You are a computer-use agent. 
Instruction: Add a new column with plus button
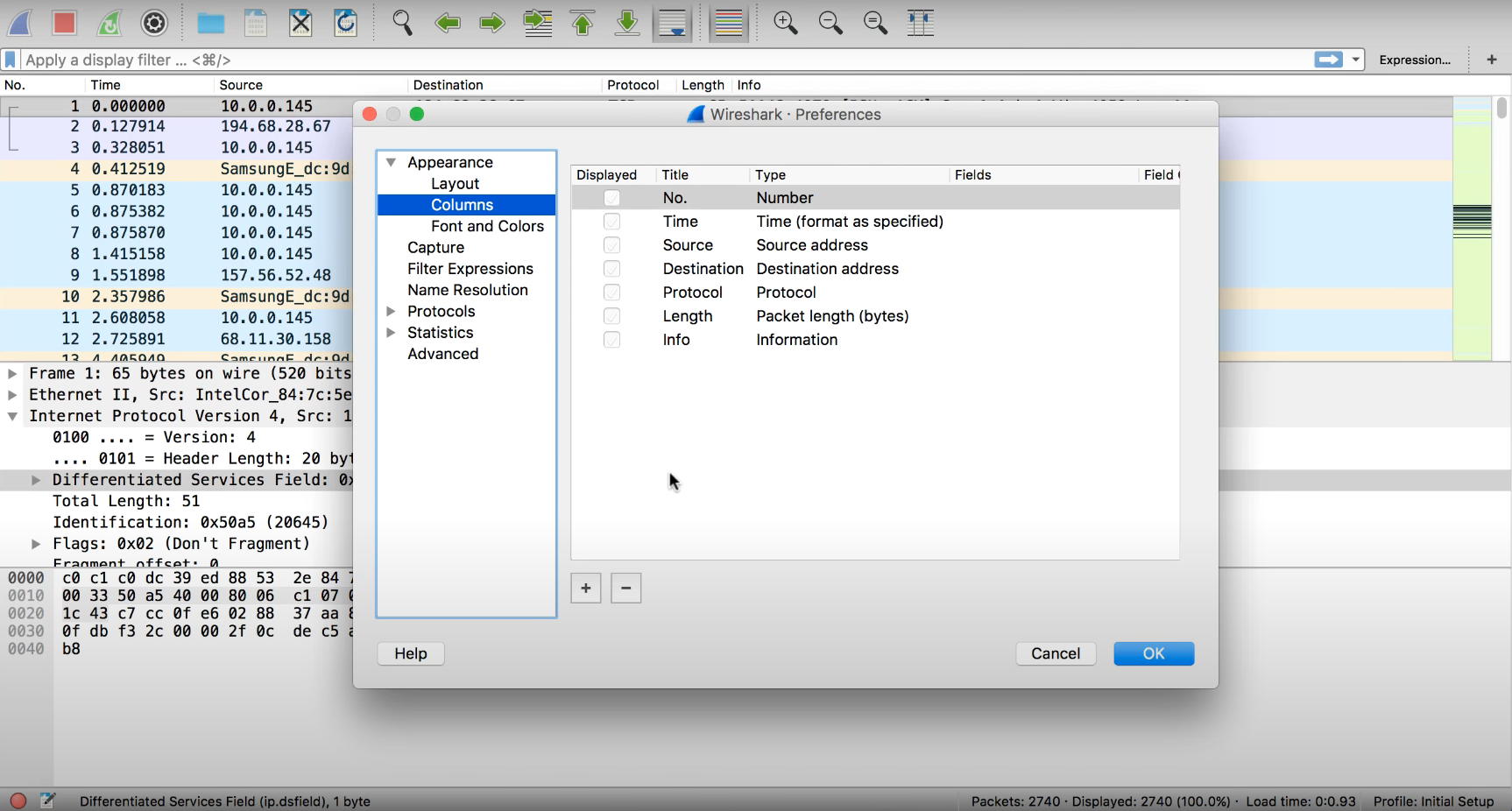[586, 588]
